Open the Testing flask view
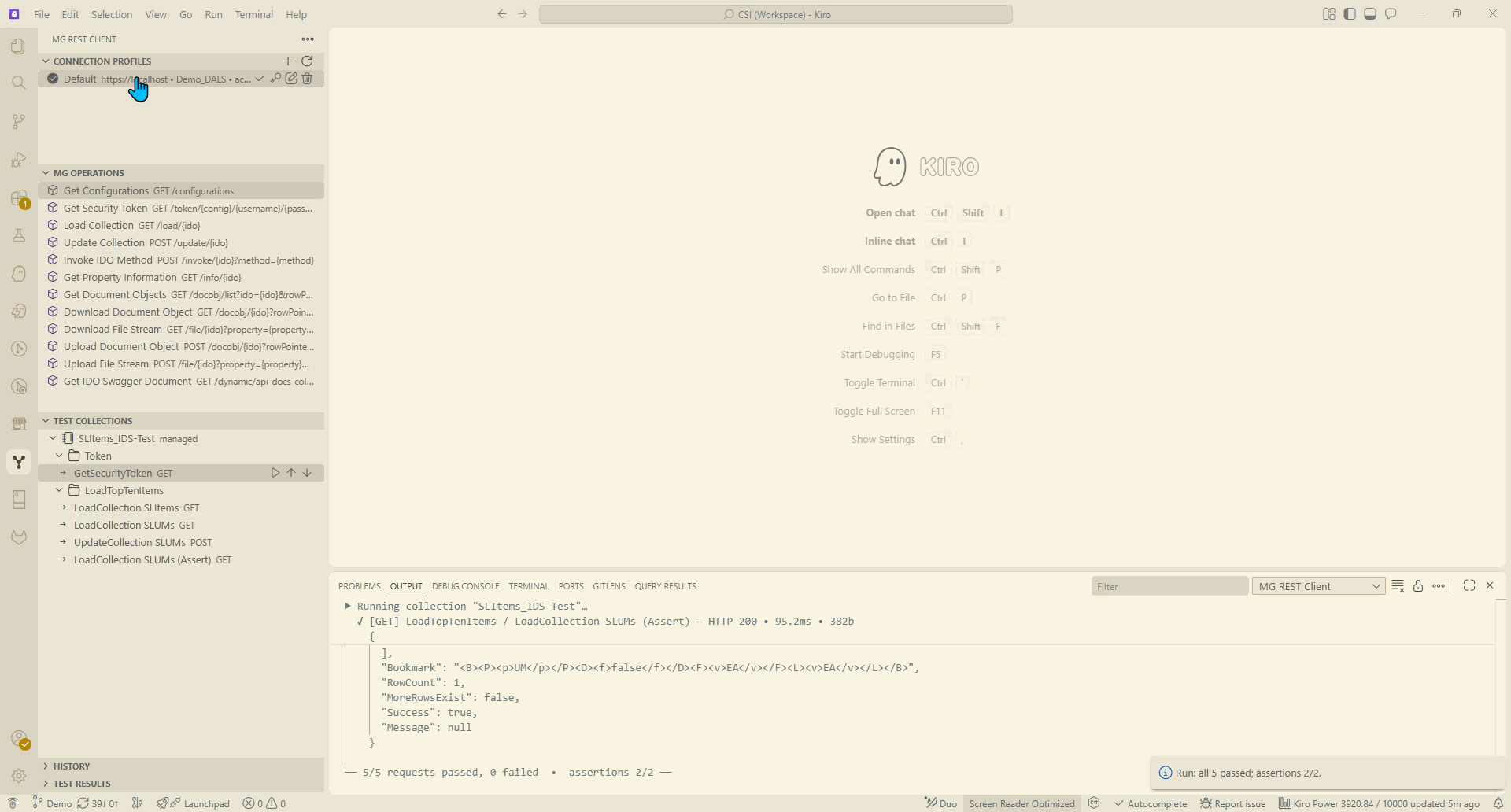 coord(19,235)
